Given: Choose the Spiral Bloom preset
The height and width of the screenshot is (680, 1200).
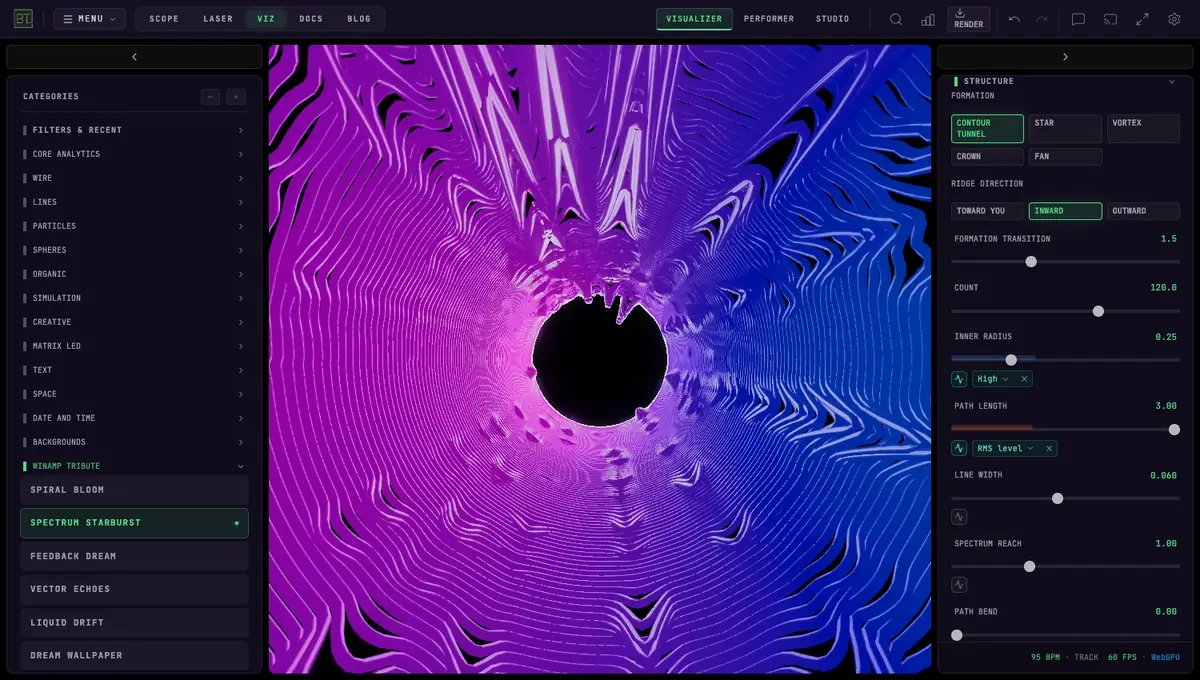Looking at the screenshot, I should pyautogui.click(x=134, y=490).
